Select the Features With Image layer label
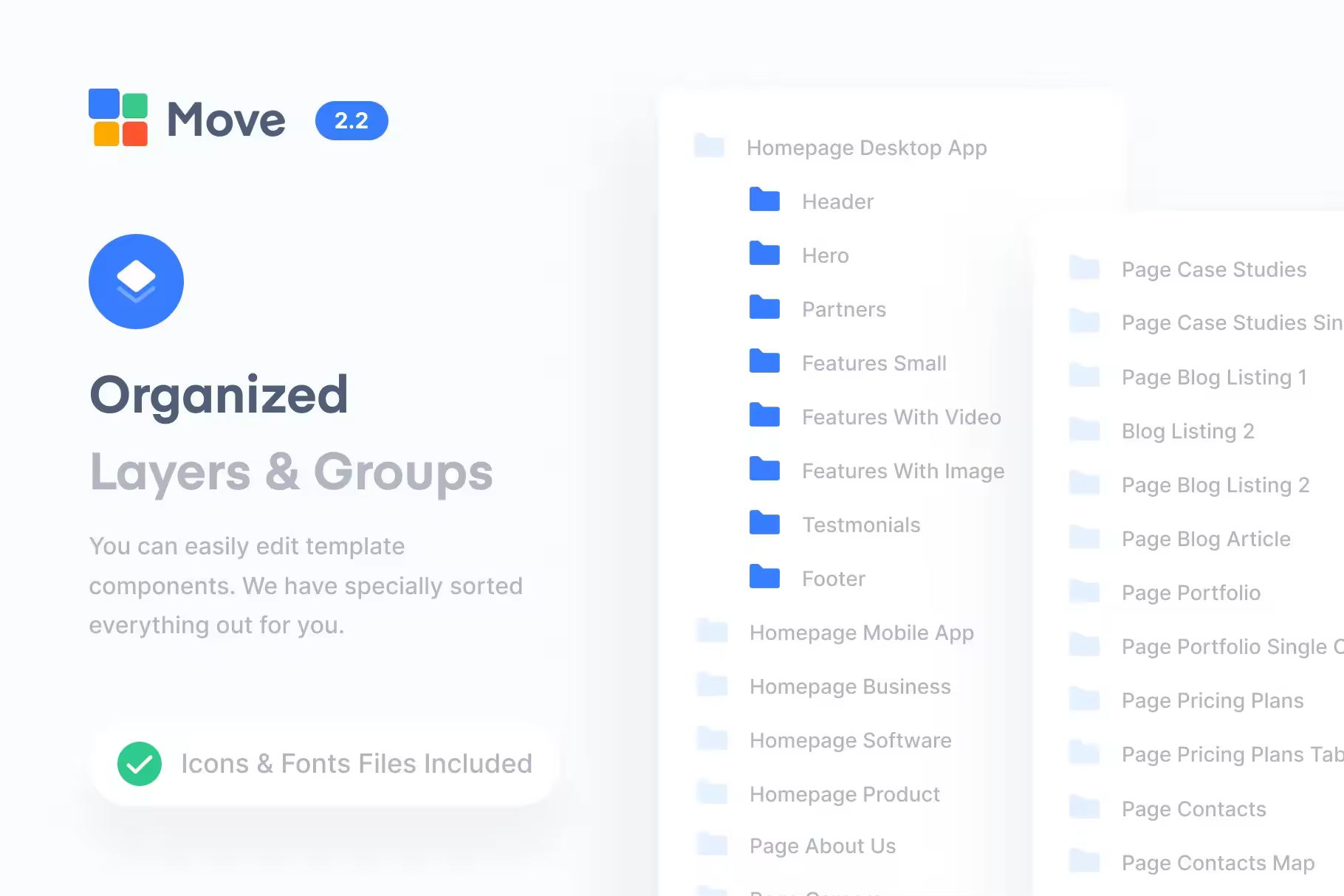 (x=902, y=471)
